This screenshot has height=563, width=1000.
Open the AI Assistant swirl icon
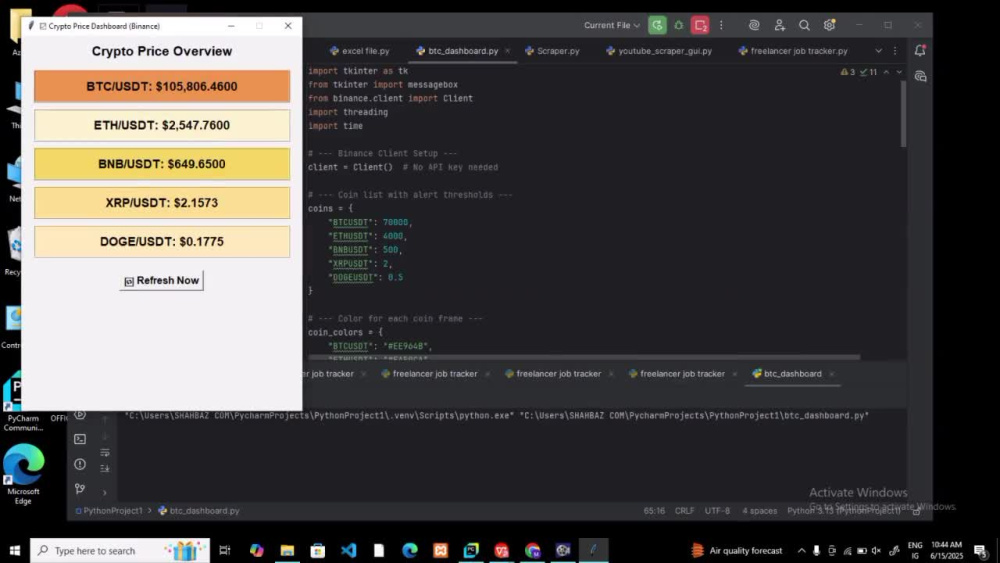coord(754,26)
